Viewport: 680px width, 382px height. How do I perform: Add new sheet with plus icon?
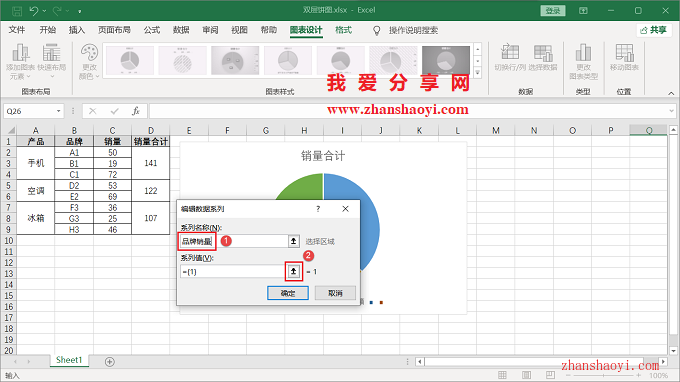click(x=110, y=362)
